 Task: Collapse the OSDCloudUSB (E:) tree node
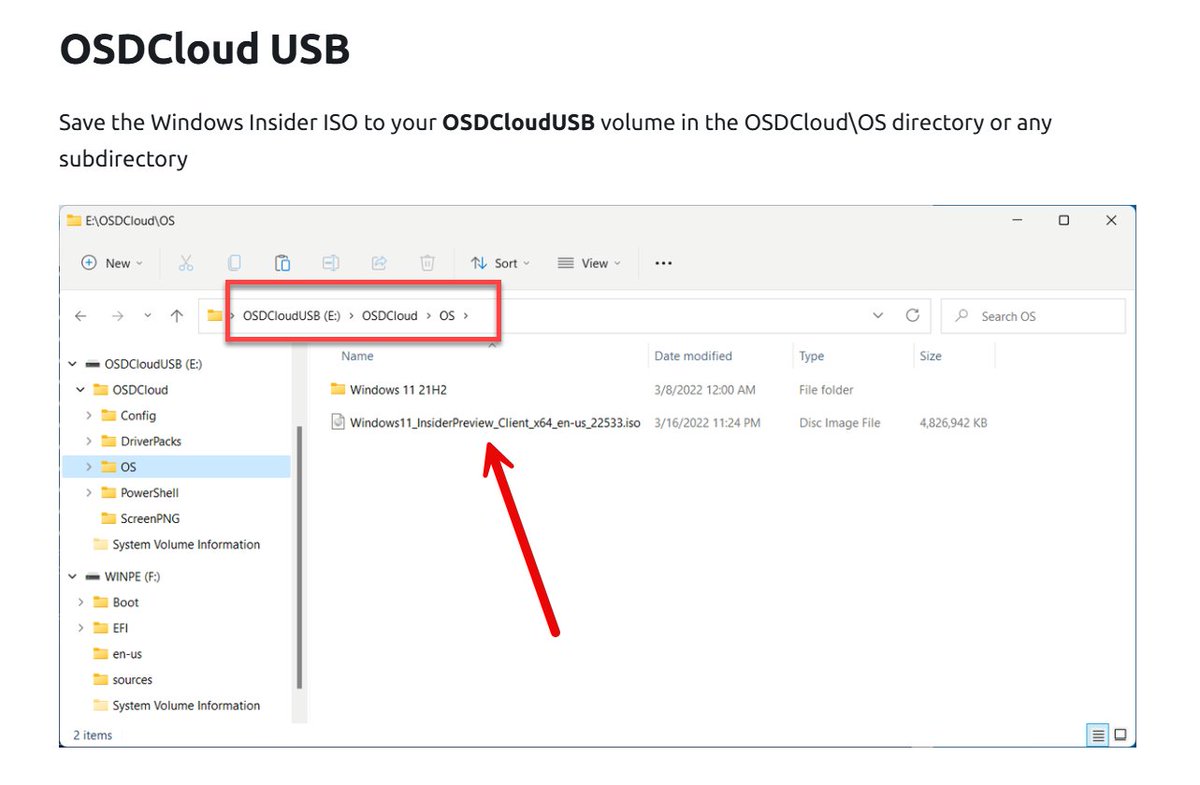[73, 364]
